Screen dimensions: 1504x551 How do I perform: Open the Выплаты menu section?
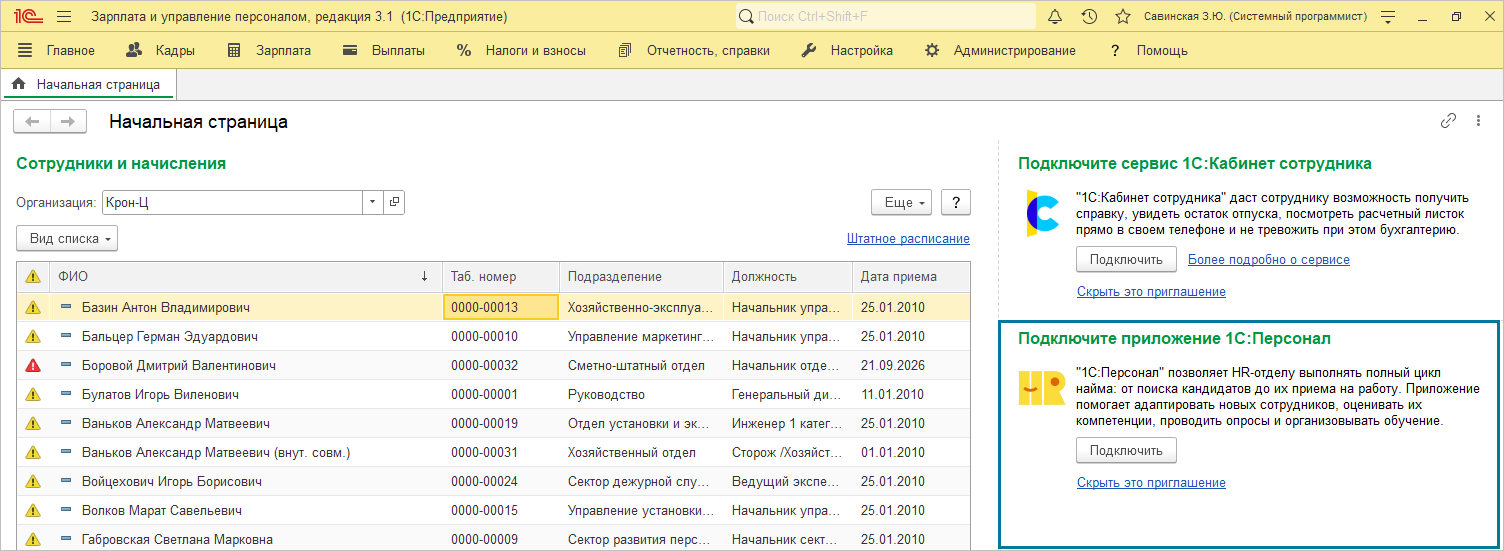[383, 51]
